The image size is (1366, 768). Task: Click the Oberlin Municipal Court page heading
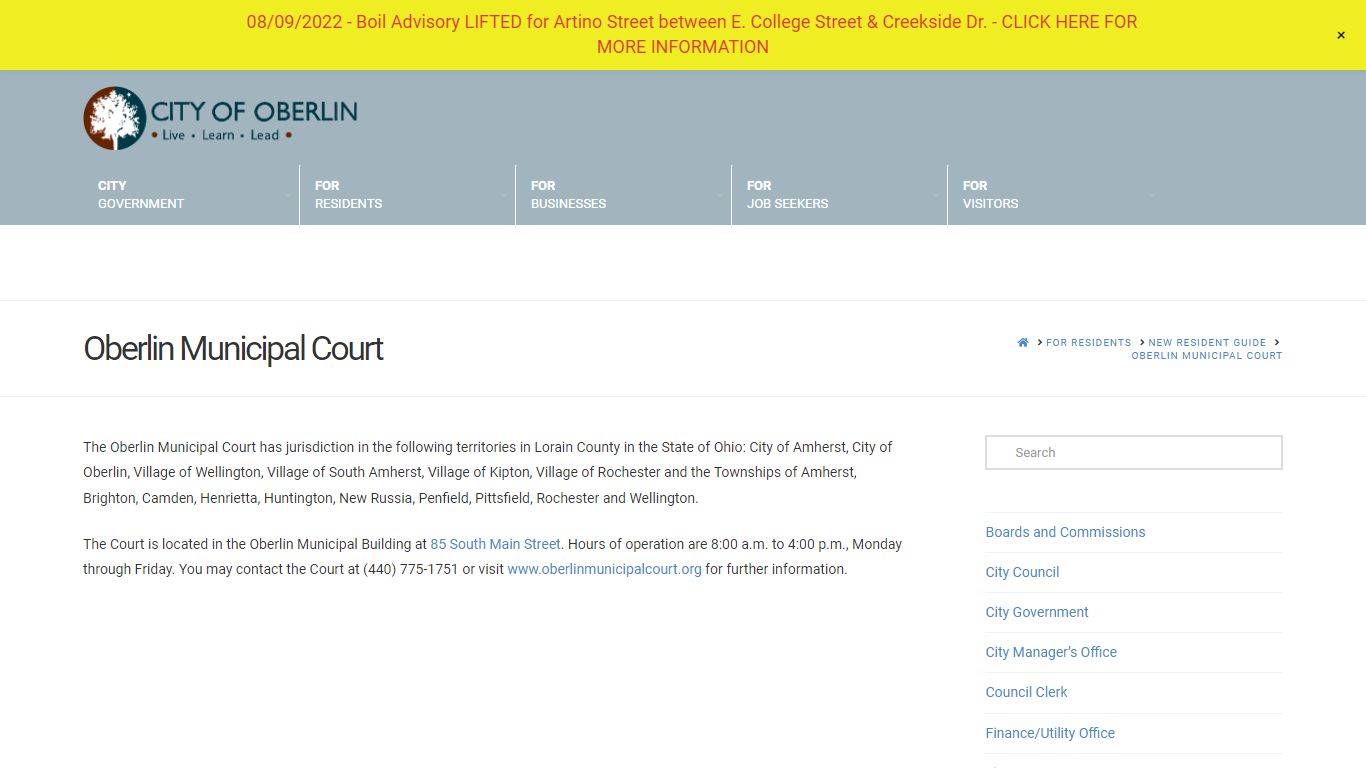point(233,348)
